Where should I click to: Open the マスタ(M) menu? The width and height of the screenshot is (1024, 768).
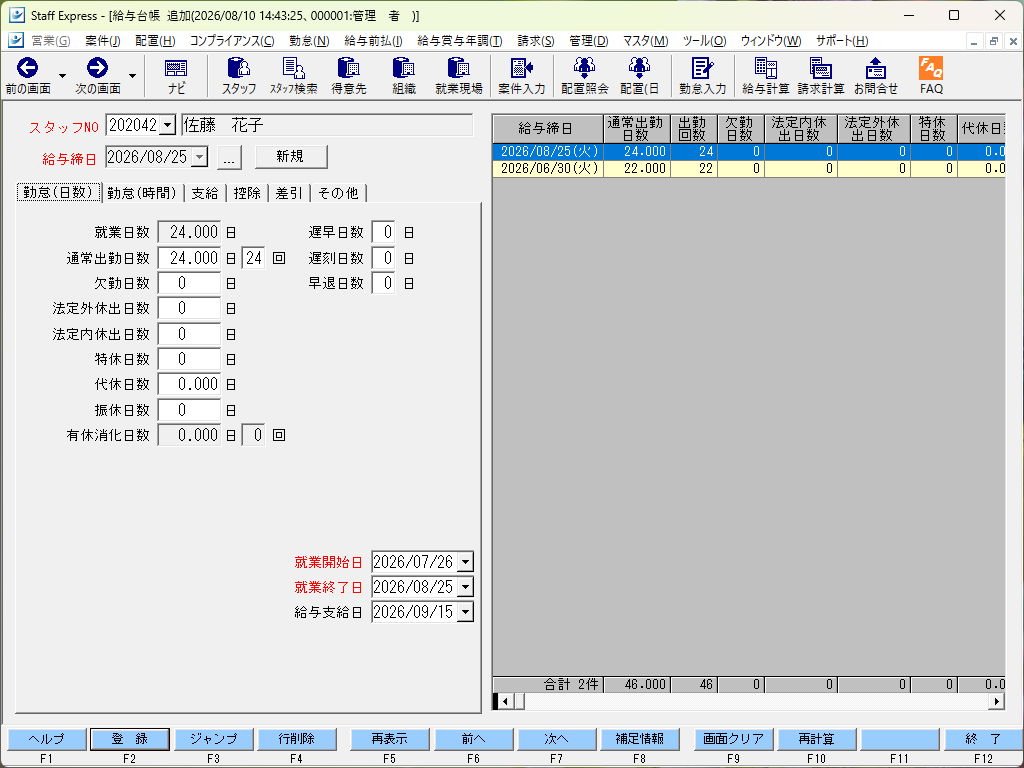645,40
